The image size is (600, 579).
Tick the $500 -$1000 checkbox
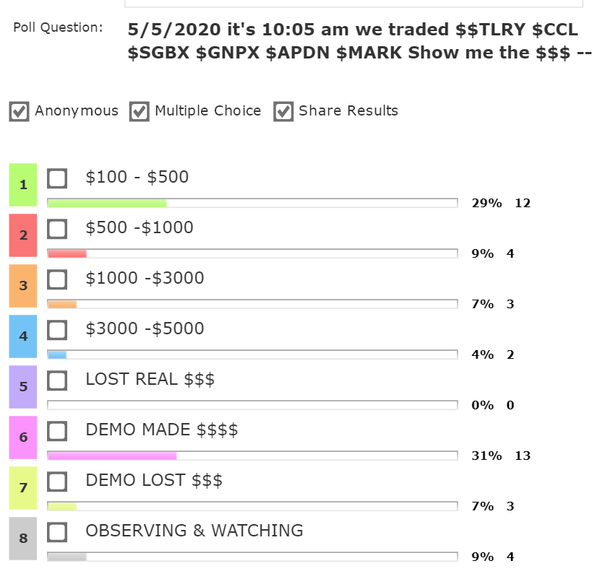58,228
